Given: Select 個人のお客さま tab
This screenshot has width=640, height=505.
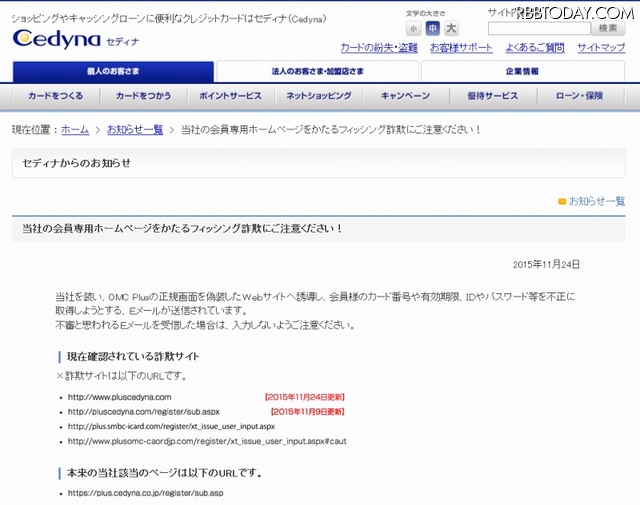Looking at the screenshot, I should [x=113, y=71].
